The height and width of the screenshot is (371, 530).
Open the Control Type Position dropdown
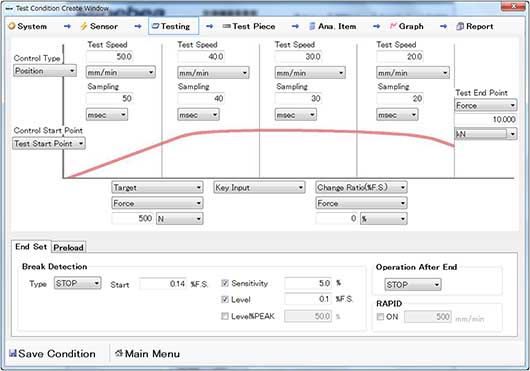tap(45, 71)
